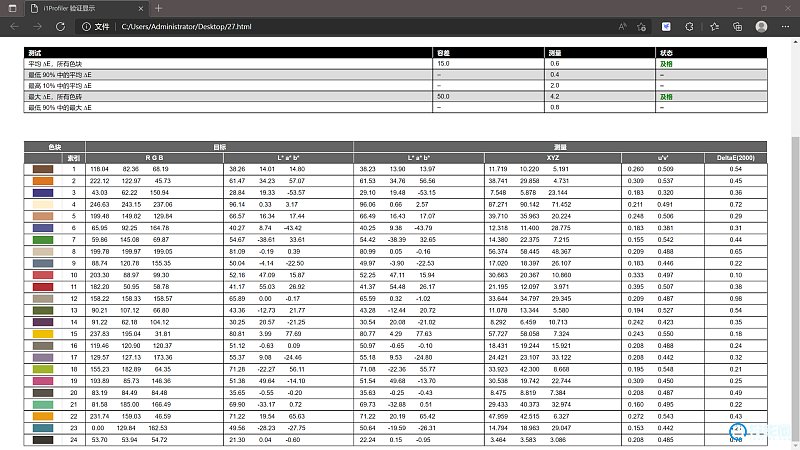Click the green 及格 status for 平均 ΔE
This screenshot has height=450, width=800.
(664, 63)
